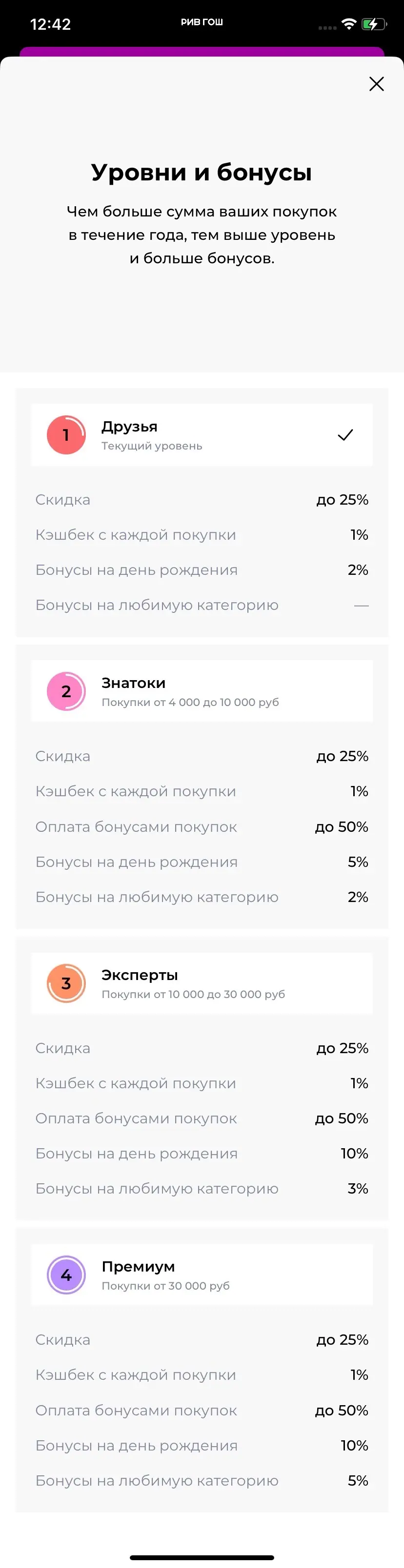Tap the red level 1 badge
Viewport: 404px width, 1568px height.
tap(66, 434)
